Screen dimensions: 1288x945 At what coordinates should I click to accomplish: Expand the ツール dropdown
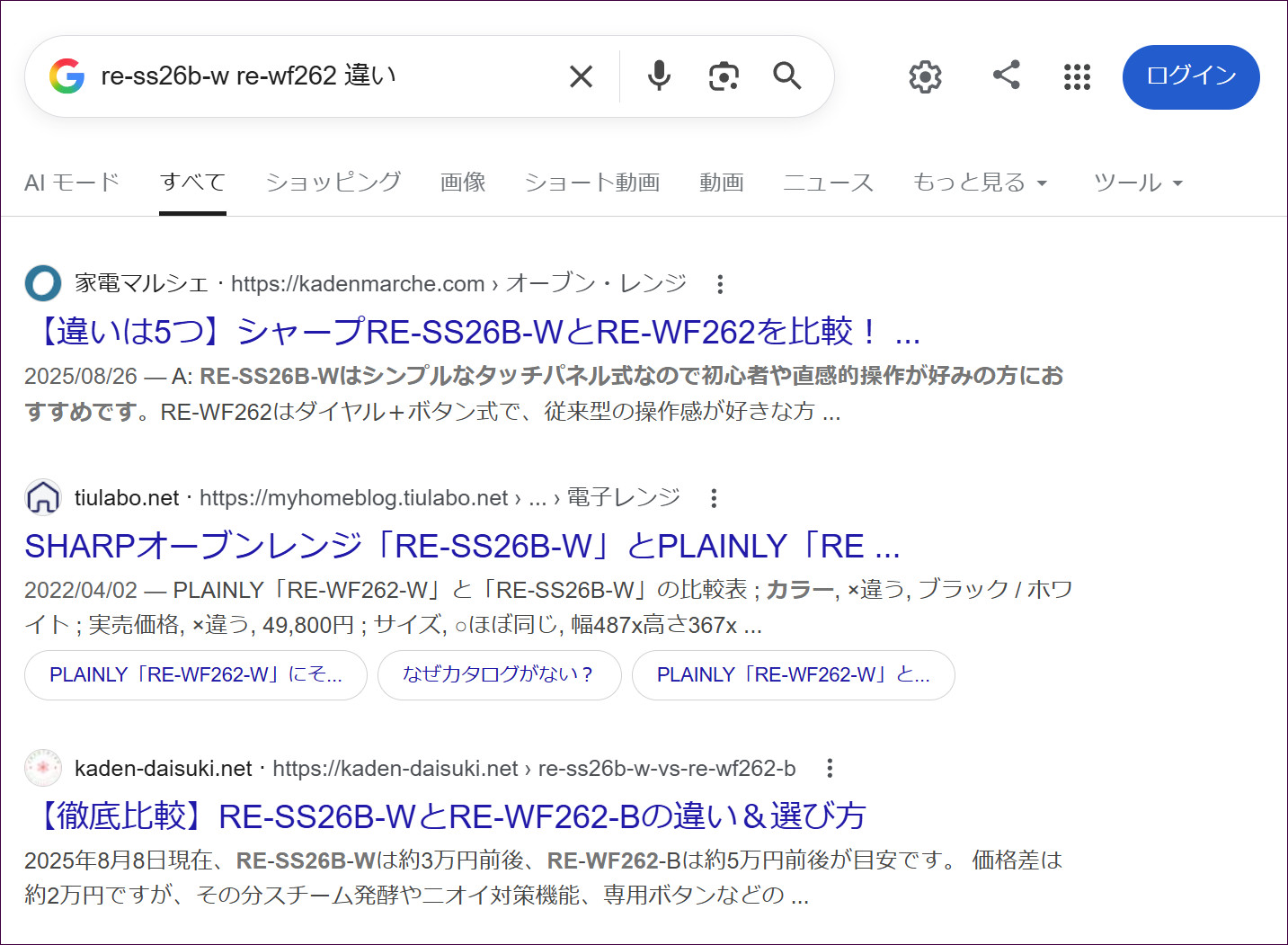point(1138,183)
